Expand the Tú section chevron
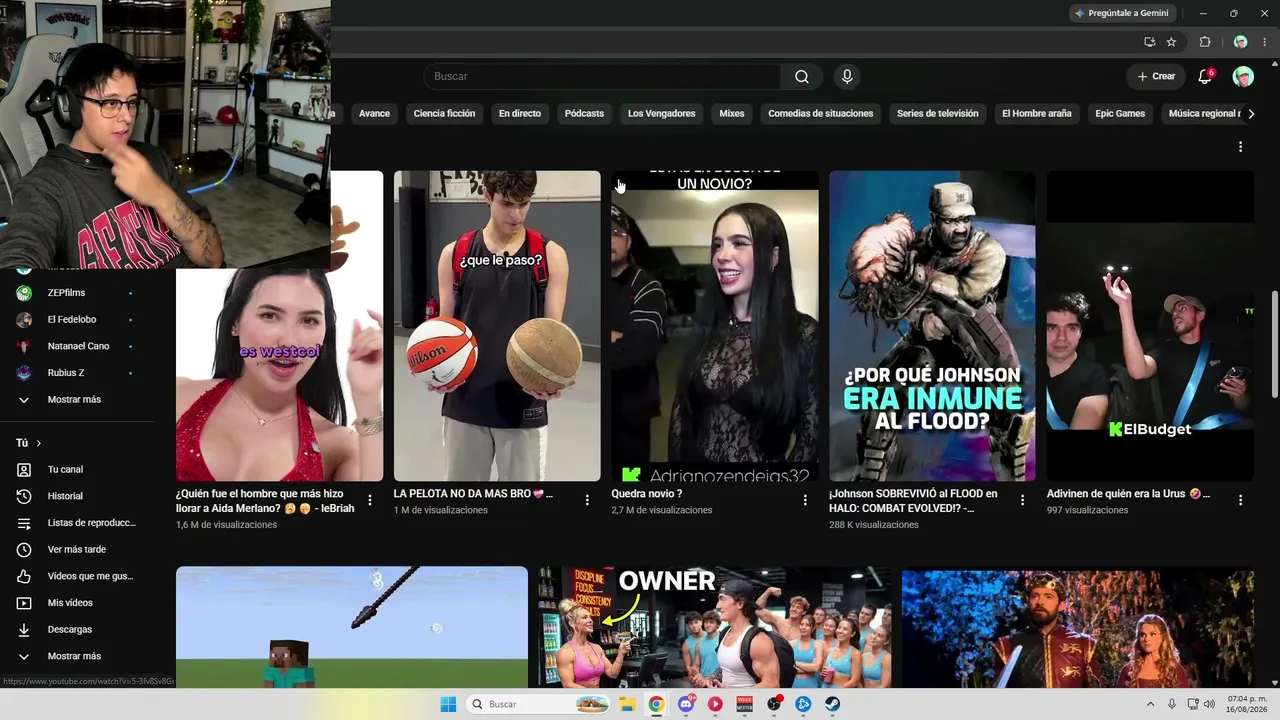Screen dimensions: 1280x720 pos(39,443)
